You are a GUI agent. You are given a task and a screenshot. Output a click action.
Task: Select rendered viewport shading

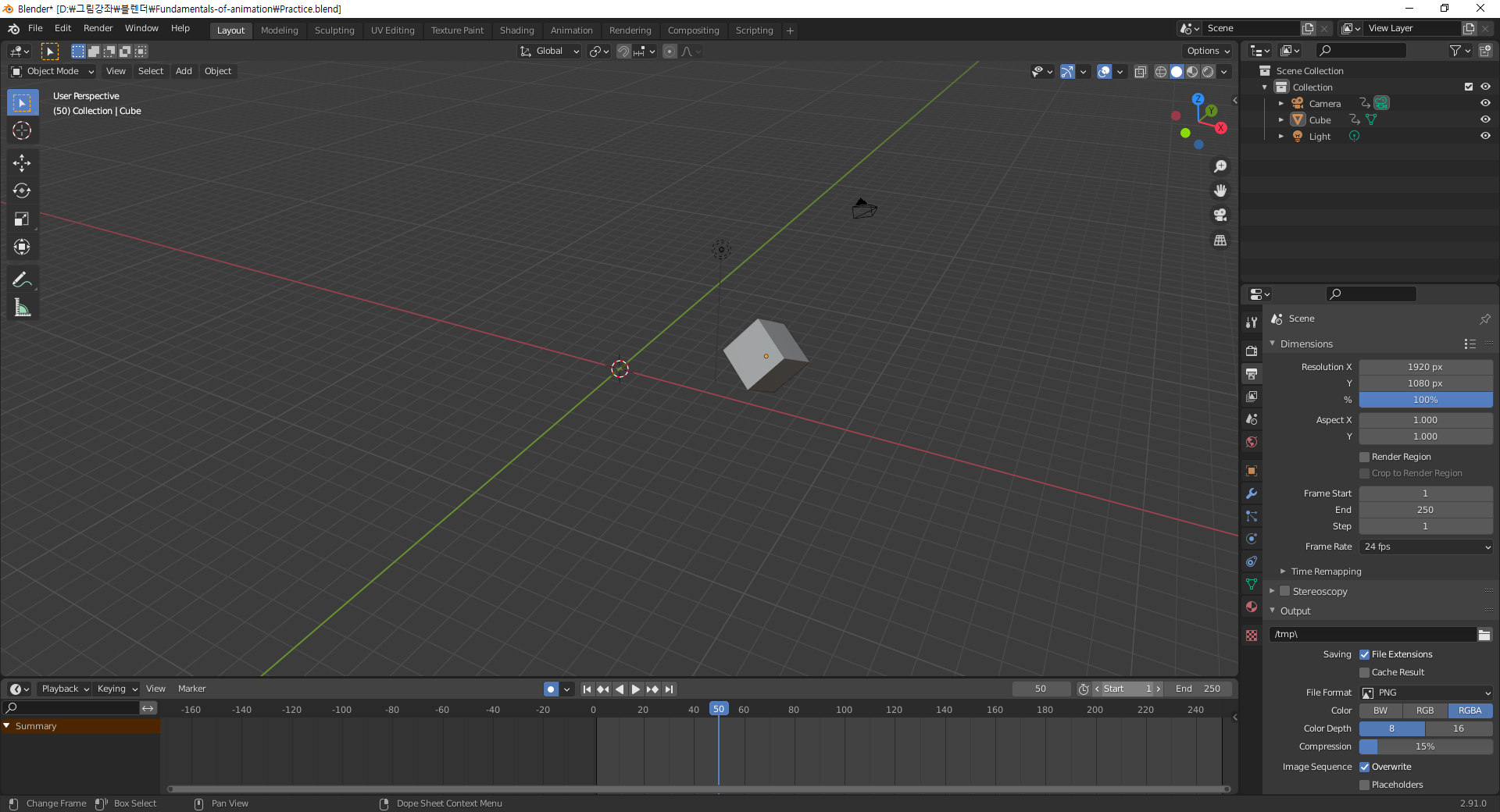pos(1208,72)
